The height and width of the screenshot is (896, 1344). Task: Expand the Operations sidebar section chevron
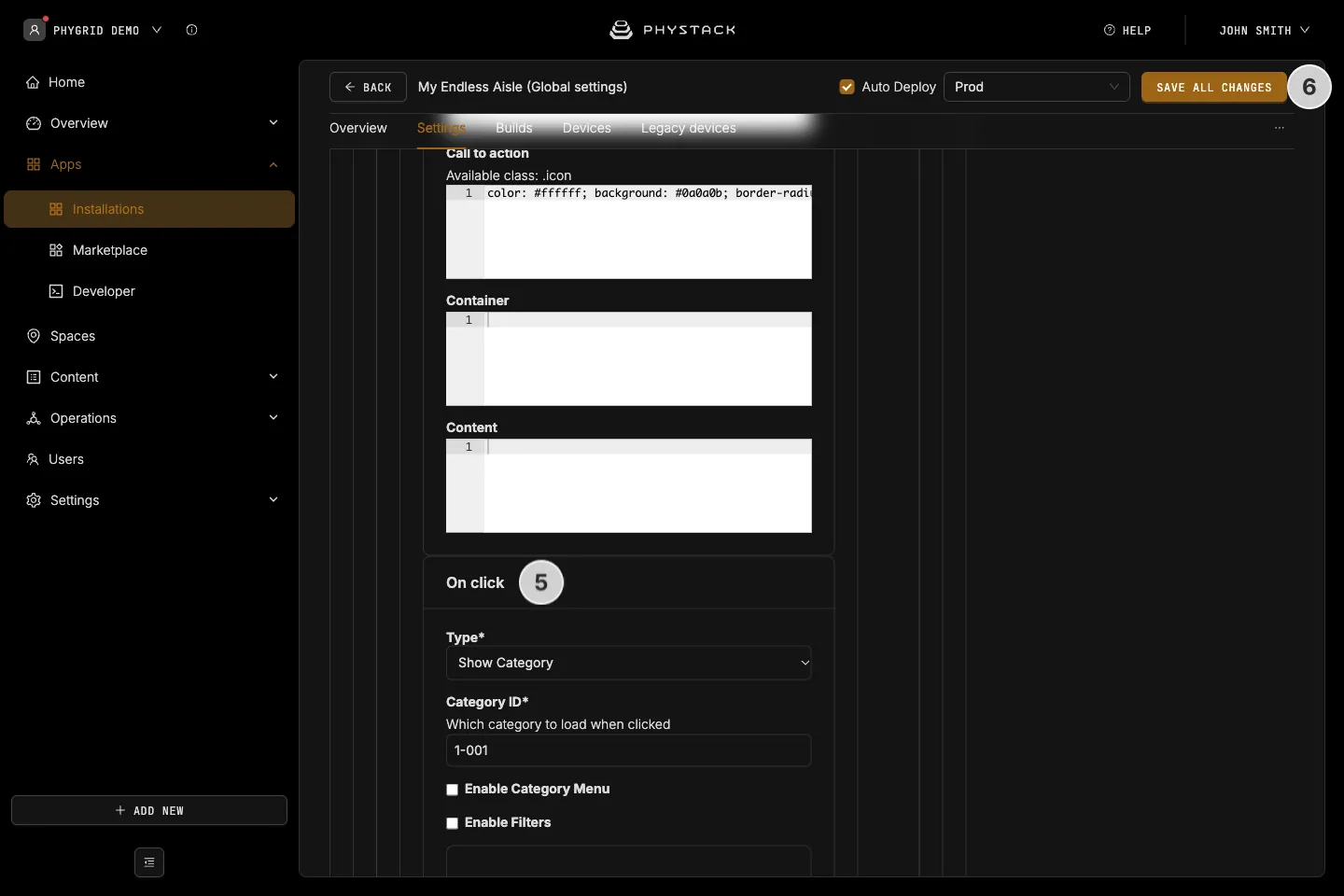point(273,418)
